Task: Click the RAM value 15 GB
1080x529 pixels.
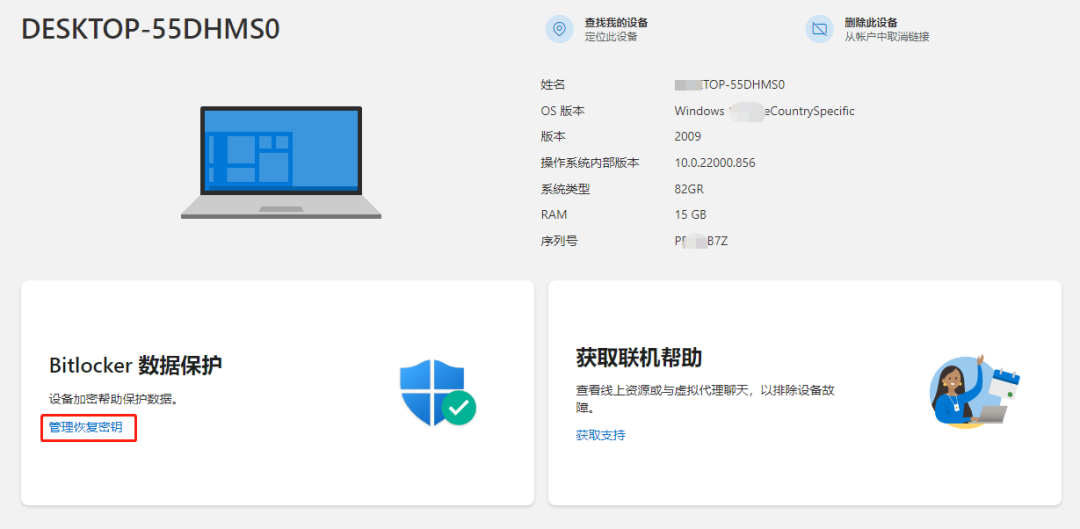Action: [690, 215]
